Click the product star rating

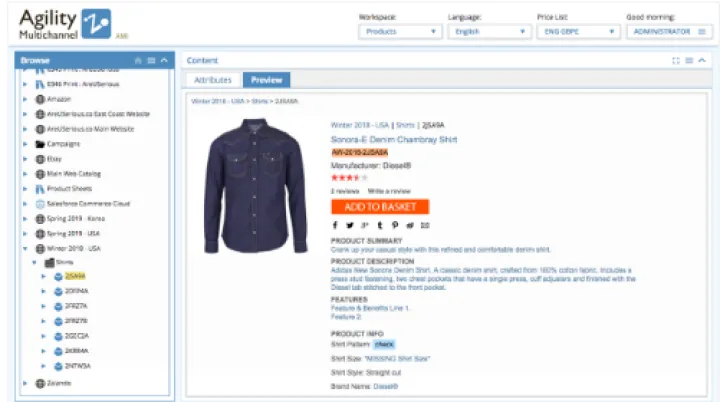pyautogui.click(x=349, y=177)
